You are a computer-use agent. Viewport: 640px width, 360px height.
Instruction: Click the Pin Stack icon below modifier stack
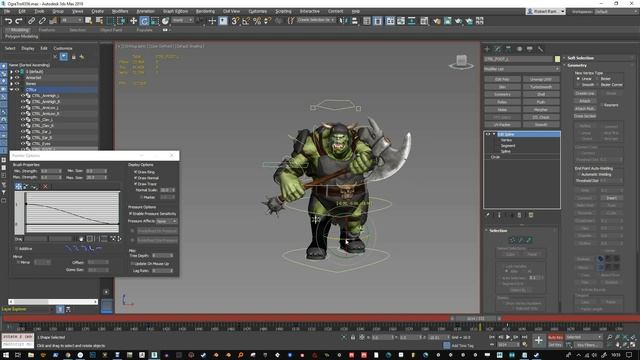487,215
